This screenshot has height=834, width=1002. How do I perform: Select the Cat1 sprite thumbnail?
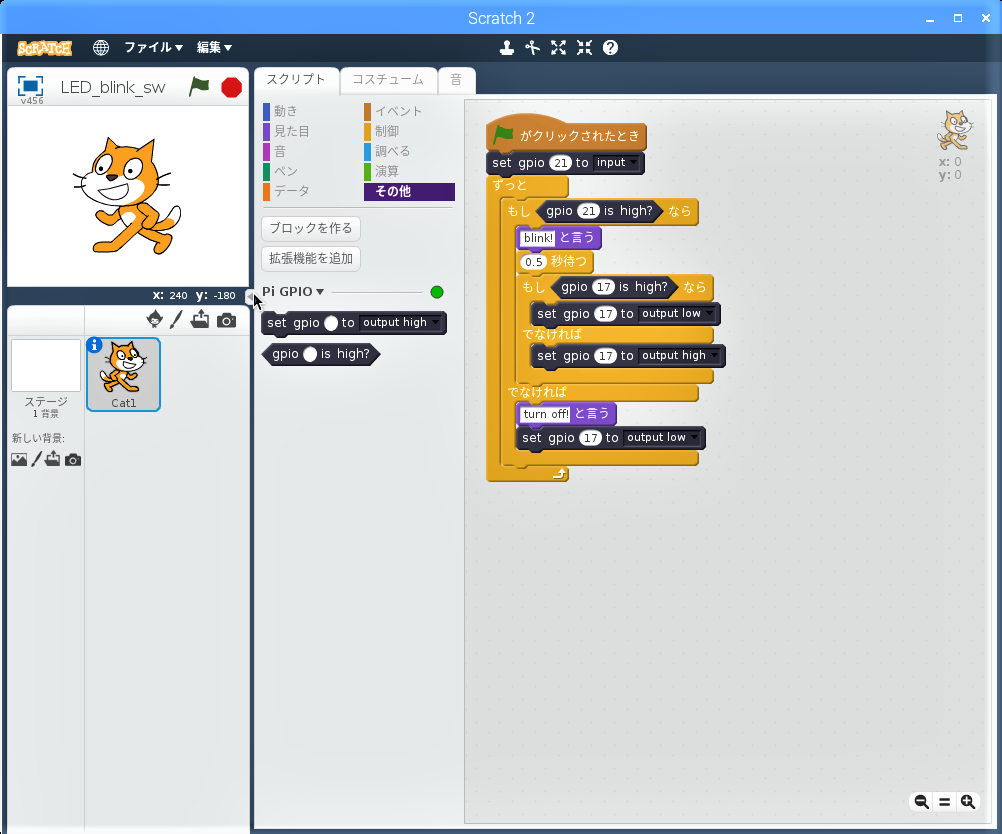(123, 375)
